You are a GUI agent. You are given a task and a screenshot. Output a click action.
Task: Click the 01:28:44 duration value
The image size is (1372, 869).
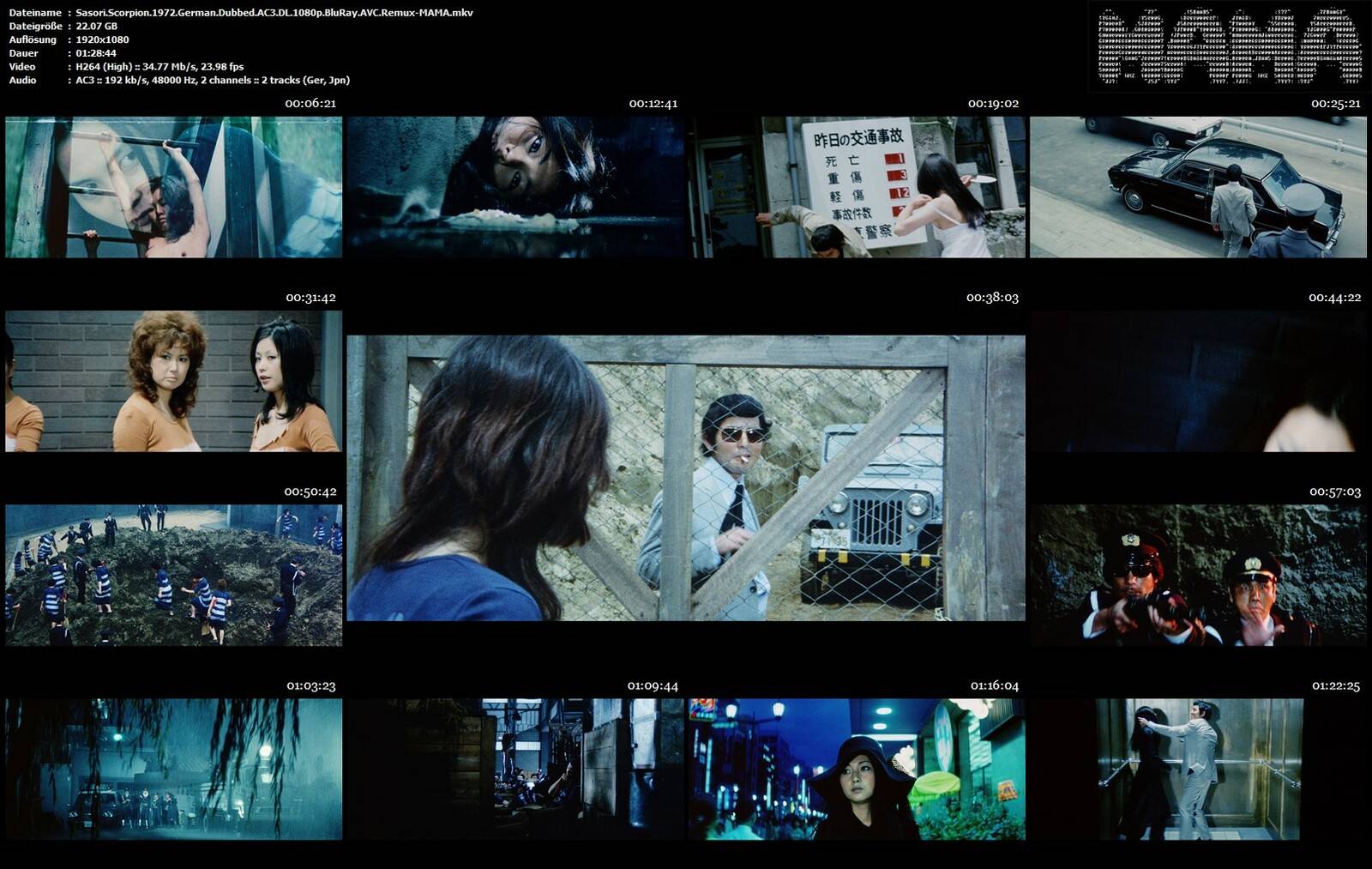[x=96, y=53]
